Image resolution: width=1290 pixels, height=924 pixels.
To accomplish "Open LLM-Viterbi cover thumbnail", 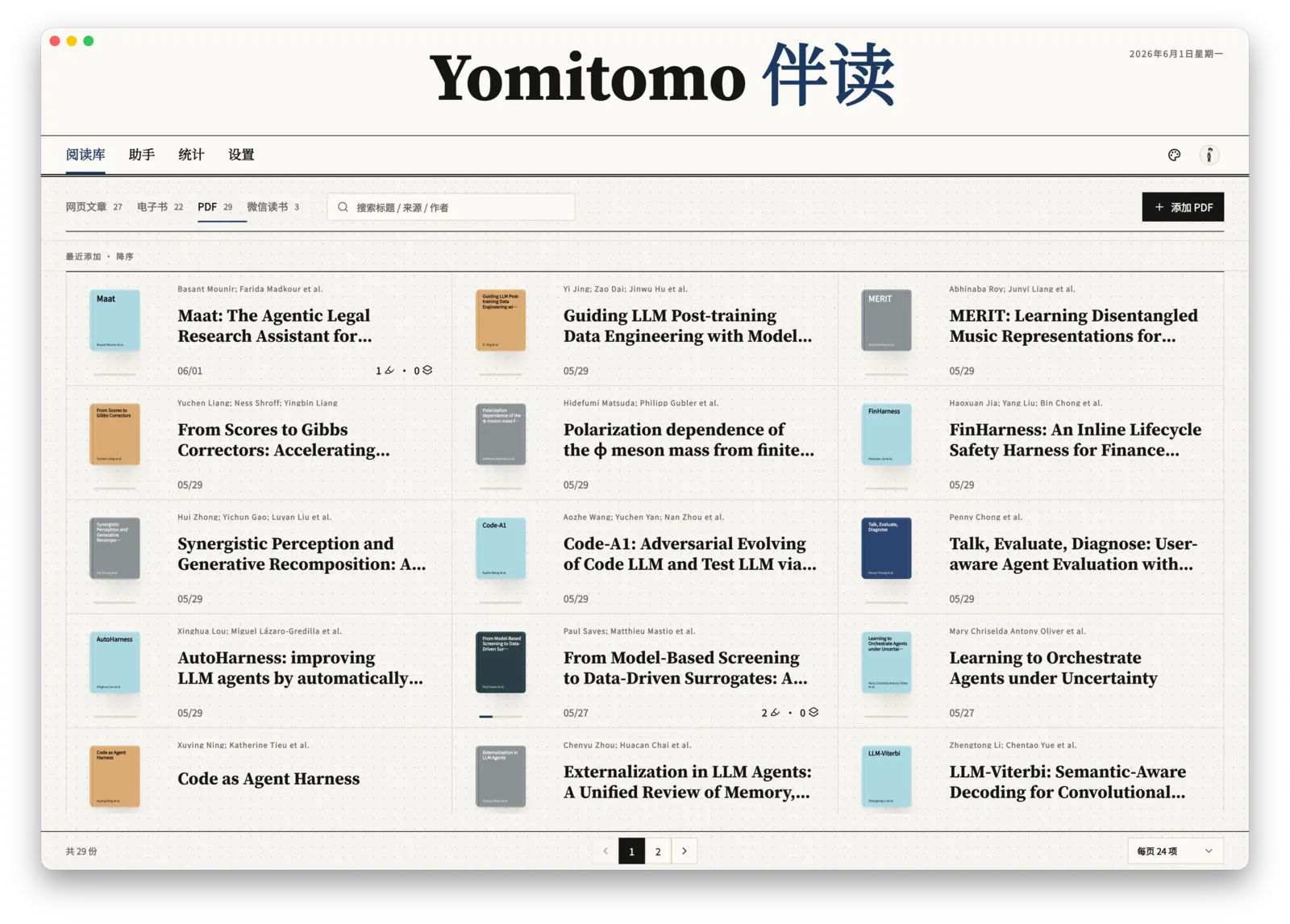I will click(886, 776).
